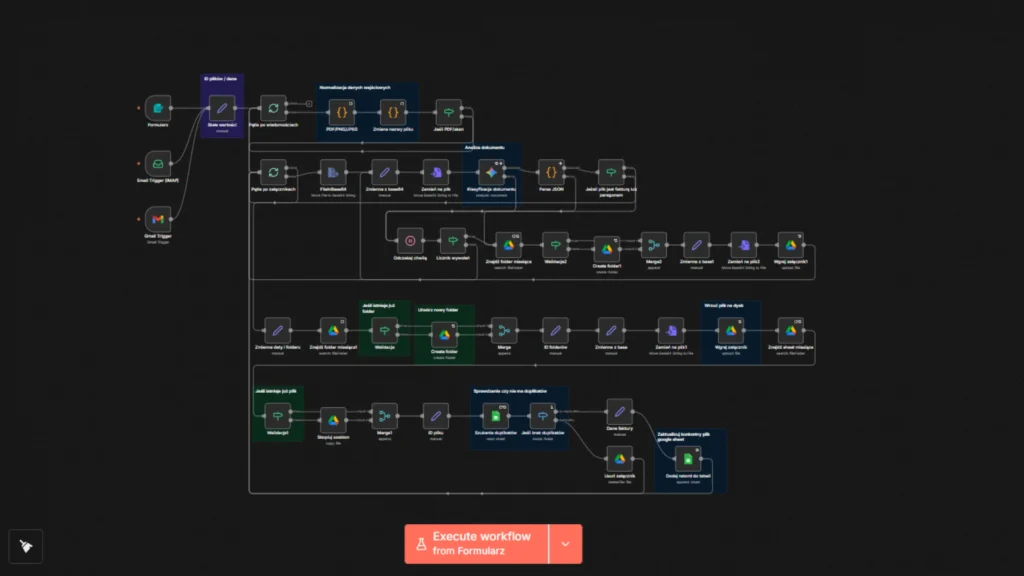The image size is (1024, 576).
Task: Select the Dodaj rekord do tabeli node
Action: click(x=687, y=459)
